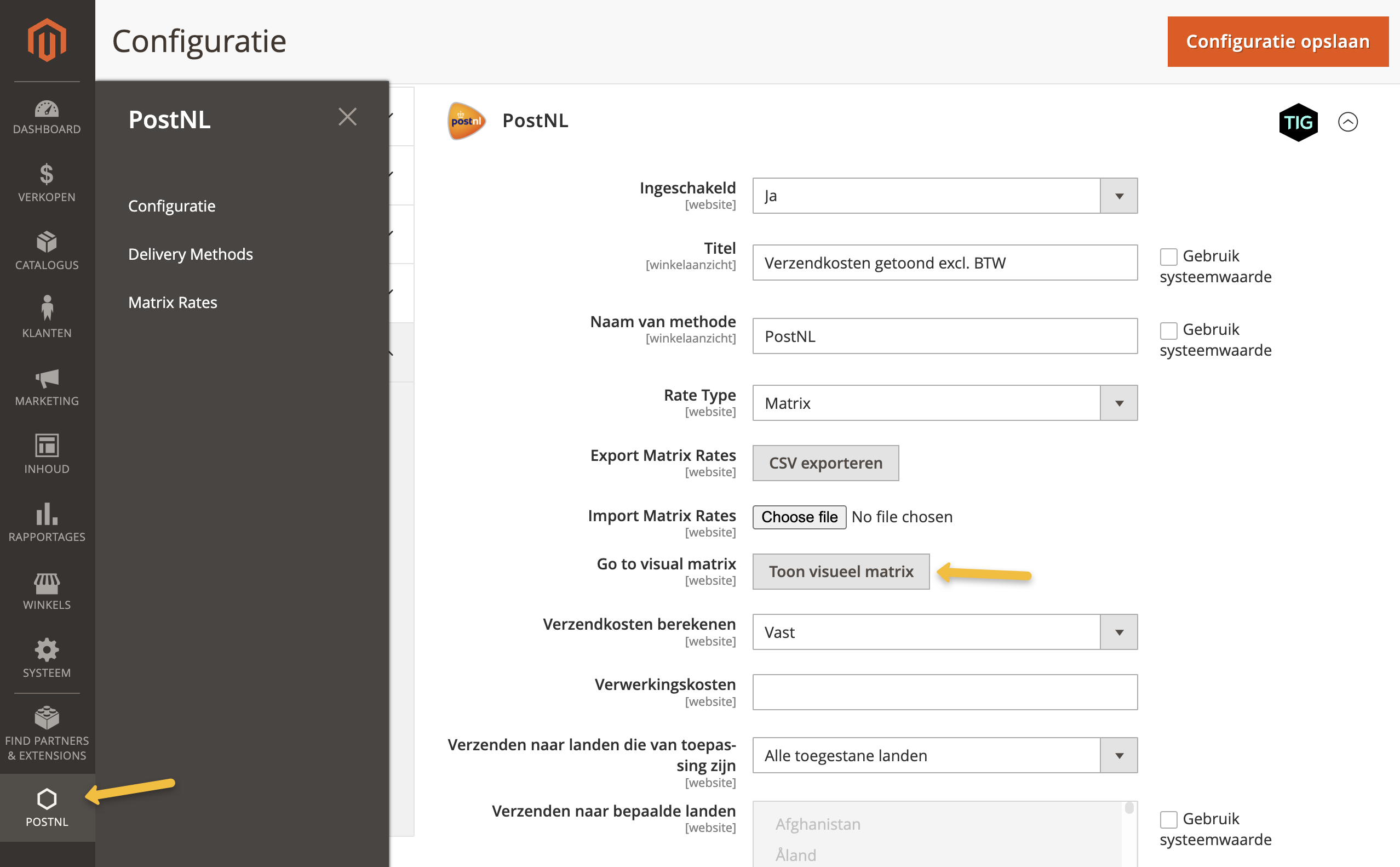Open the Ingeschakeld dropdown
This screenshot has width=1400, height=867.
point(945,196)
